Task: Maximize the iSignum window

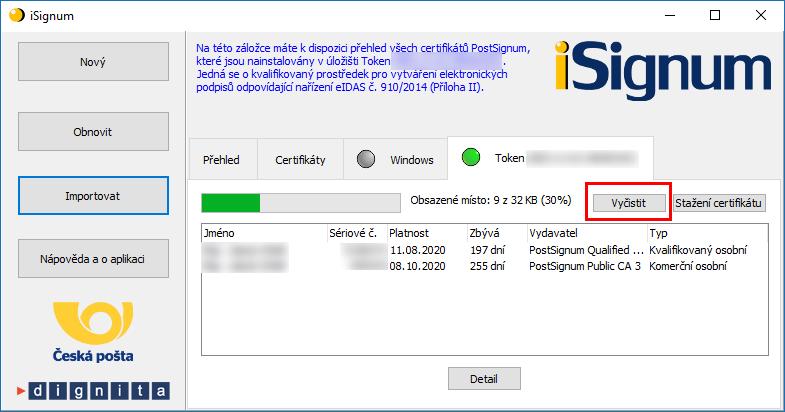Action: coord(715,15)
